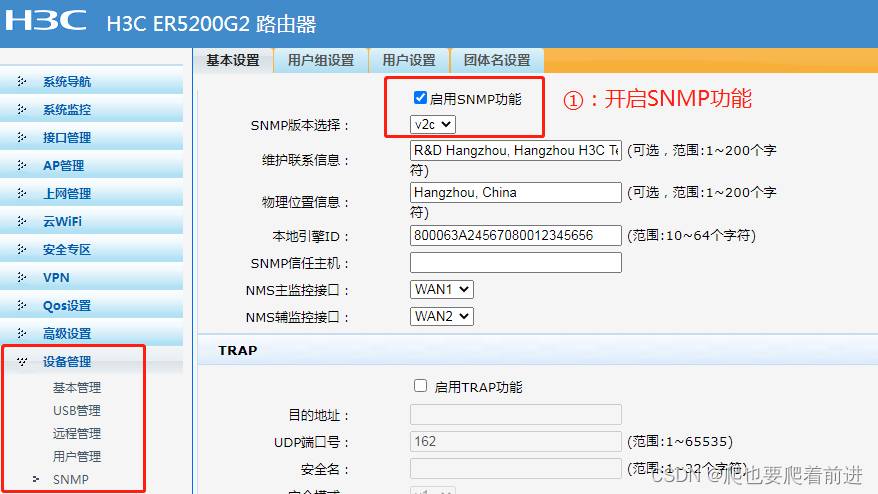The width and height of the screenshot is (878, 494).
Task: Click arrow icon beside 接口管理
Action: coord(22,138)
